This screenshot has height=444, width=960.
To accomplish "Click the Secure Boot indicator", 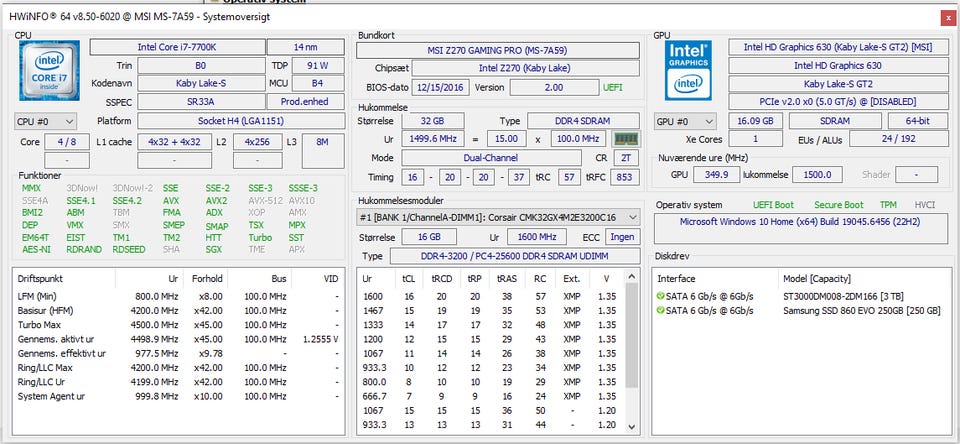I will tap(839, 205).
